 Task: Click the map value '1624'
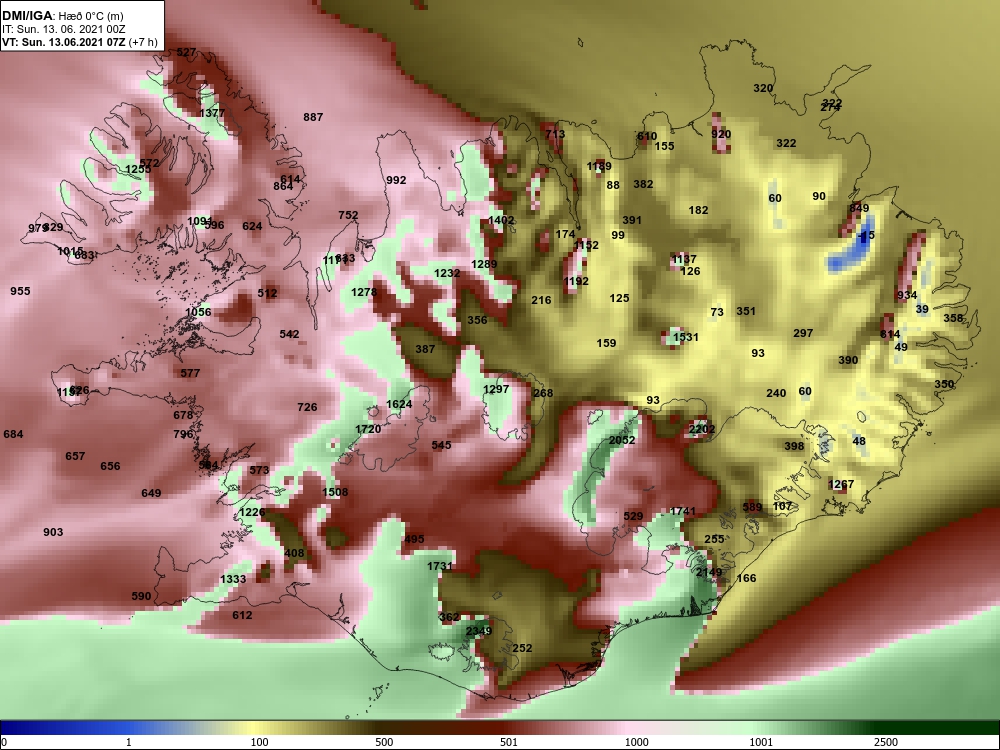tap(399, 404)
